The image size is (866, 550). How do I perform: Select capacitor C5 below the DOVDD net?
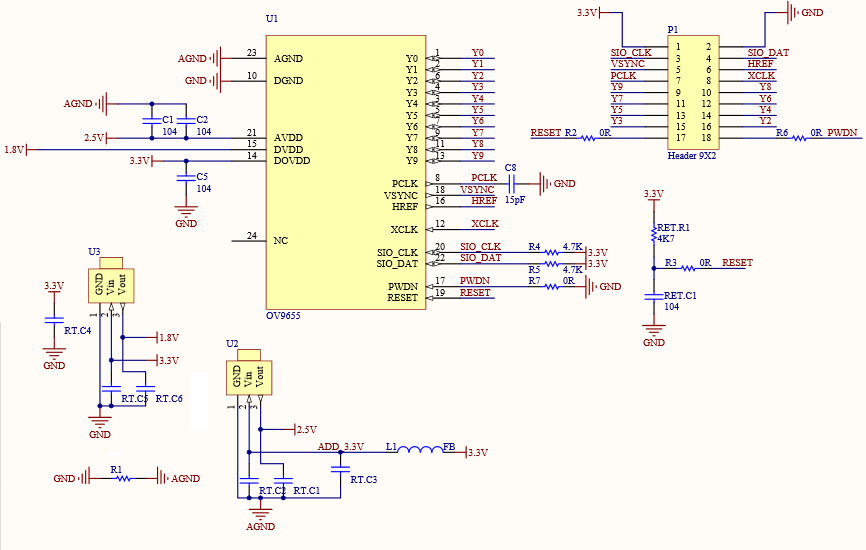pyautogui.click(x=186, y=177)
